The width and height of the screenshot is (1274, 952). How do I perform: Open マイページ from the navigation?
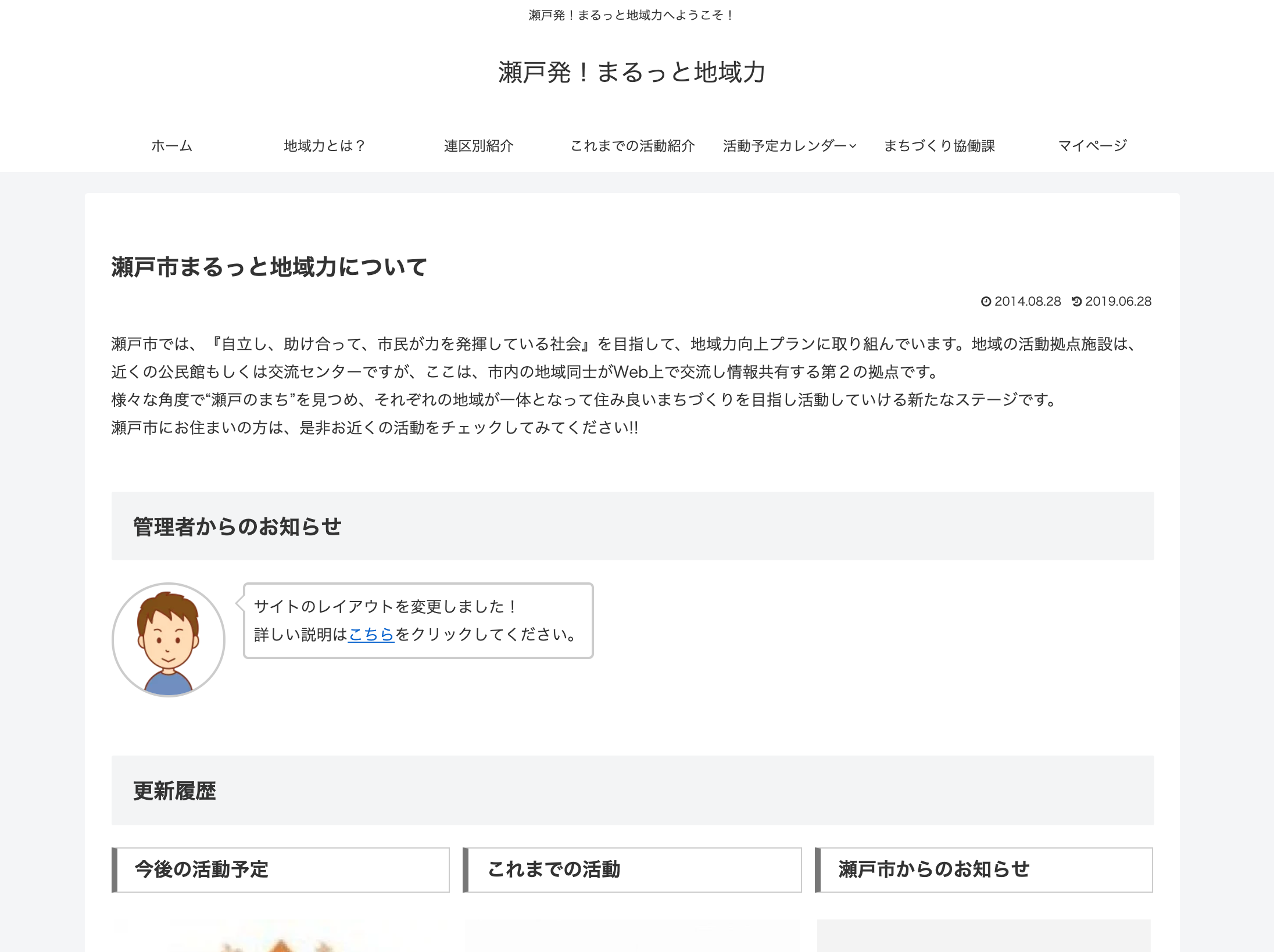click(x=1093, y=146)
